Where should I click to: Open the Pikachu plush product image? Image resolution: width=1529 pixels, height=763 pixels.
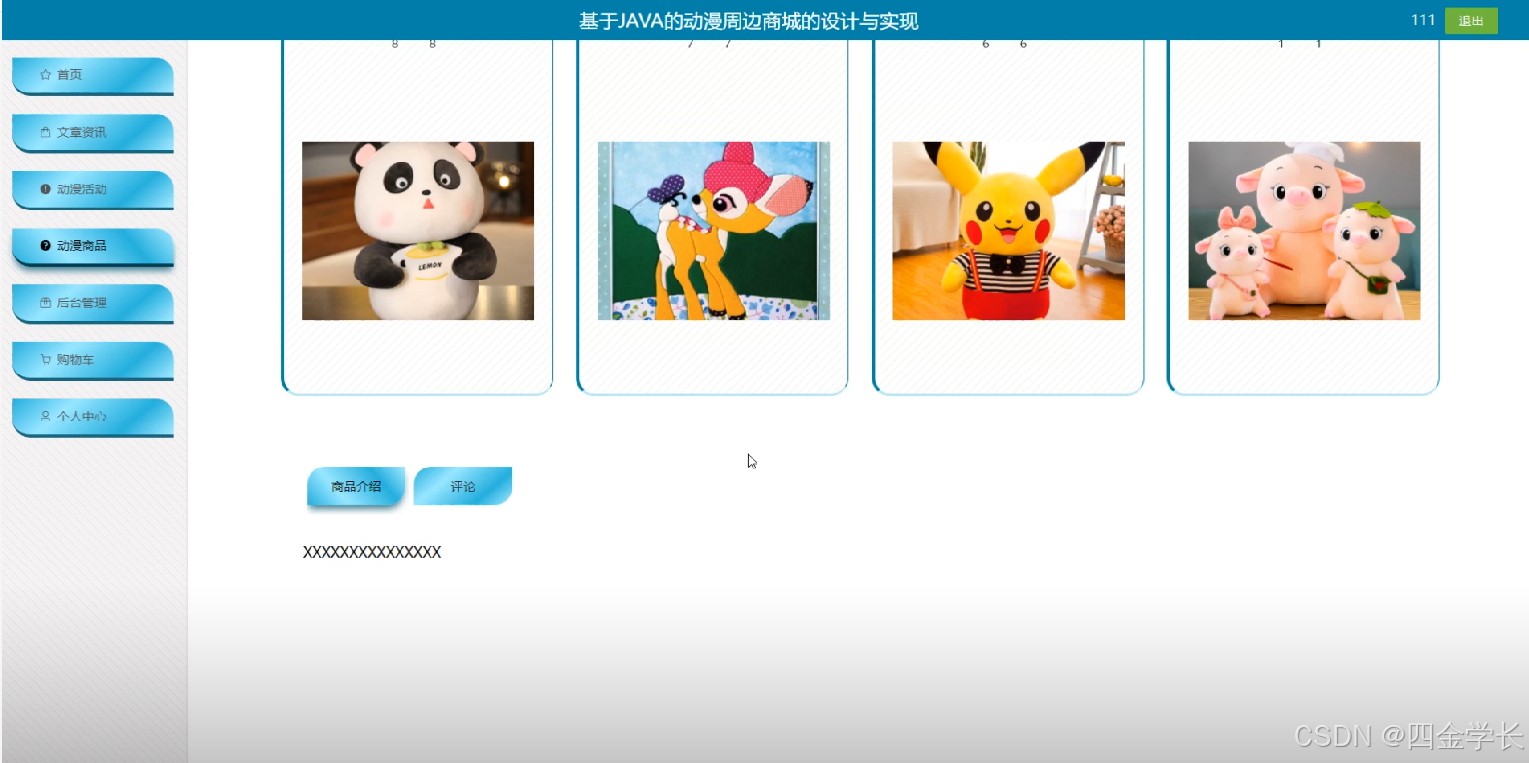coord(1008,231)
